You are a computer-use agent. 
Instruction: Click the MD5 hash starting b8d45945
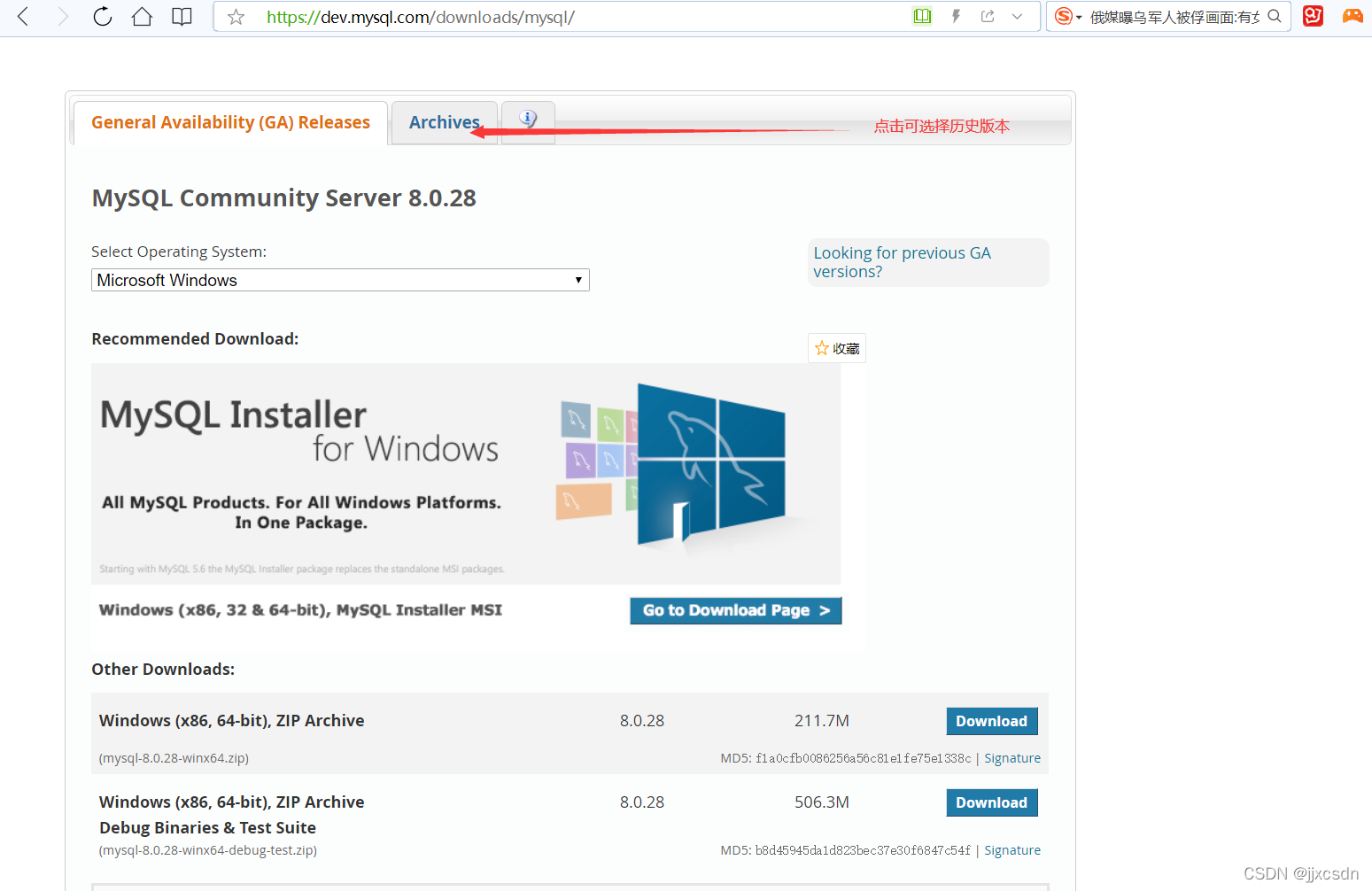pyautogui.click(x=863, y=850)
